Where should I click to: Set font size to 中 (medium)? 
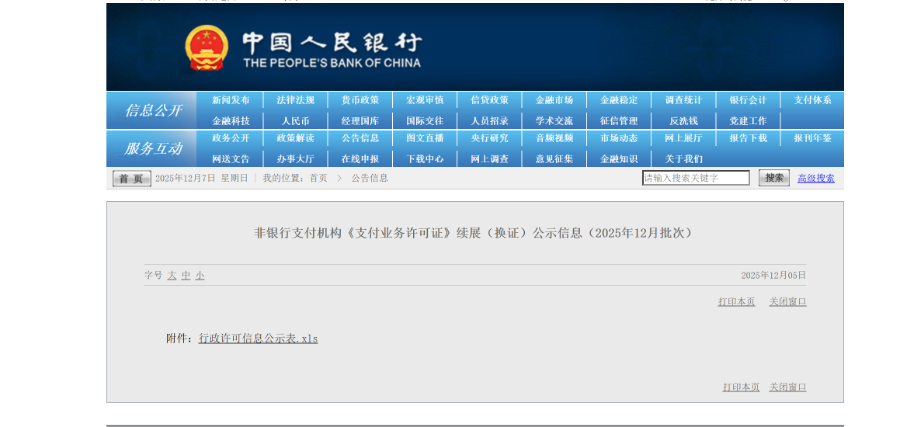(x=186, y=275)
